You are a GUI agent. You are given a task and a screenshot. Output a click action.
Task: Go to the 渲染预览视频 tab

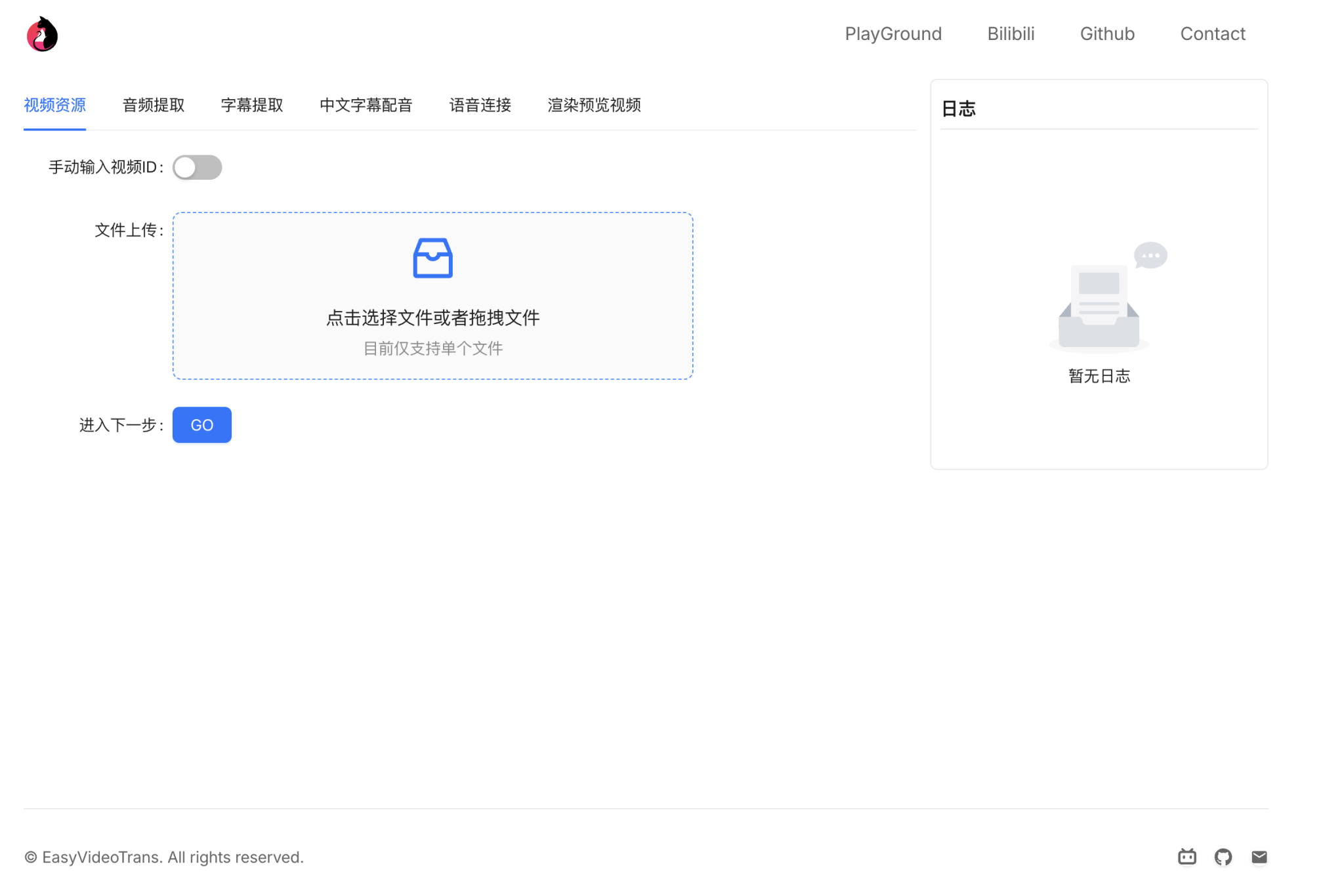coord(594,105)
